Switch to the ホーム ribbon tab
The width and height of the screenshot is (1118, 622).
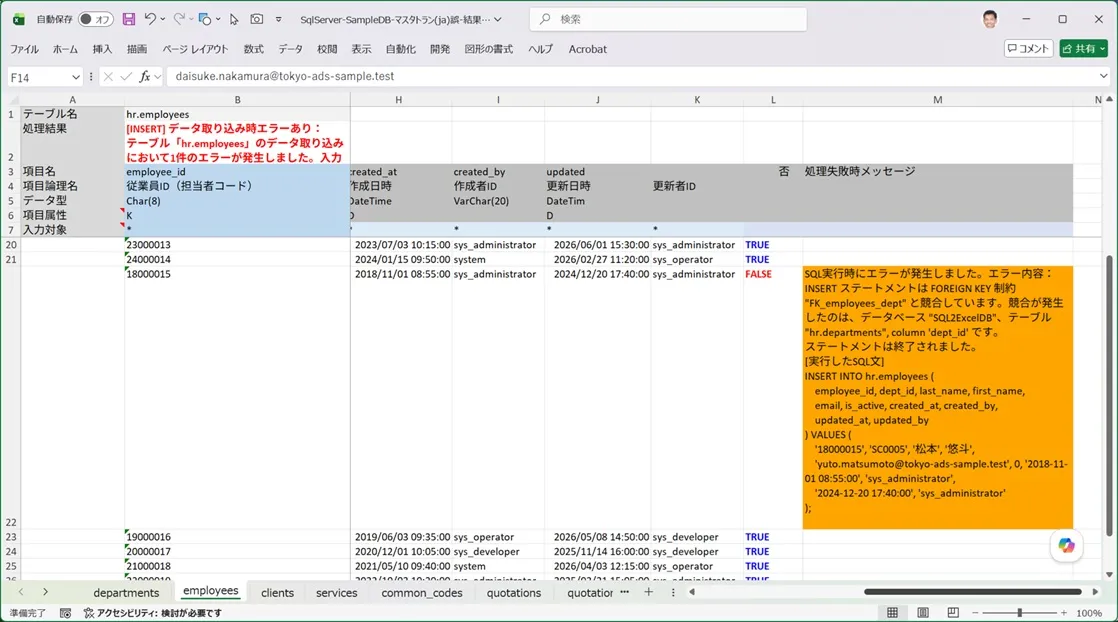click(x=65, y=49)
